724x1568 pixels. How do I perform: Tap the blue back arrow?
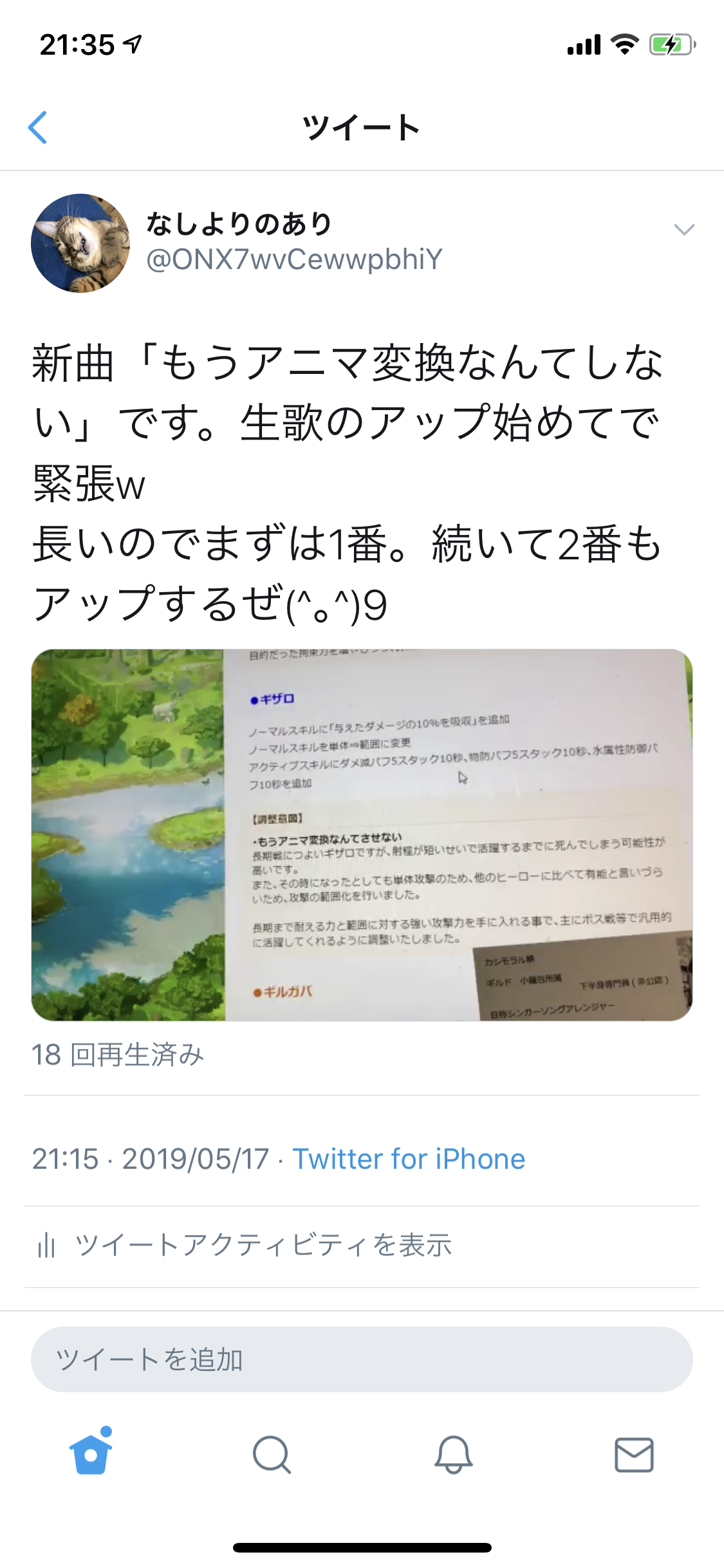(x=38, y=127)
